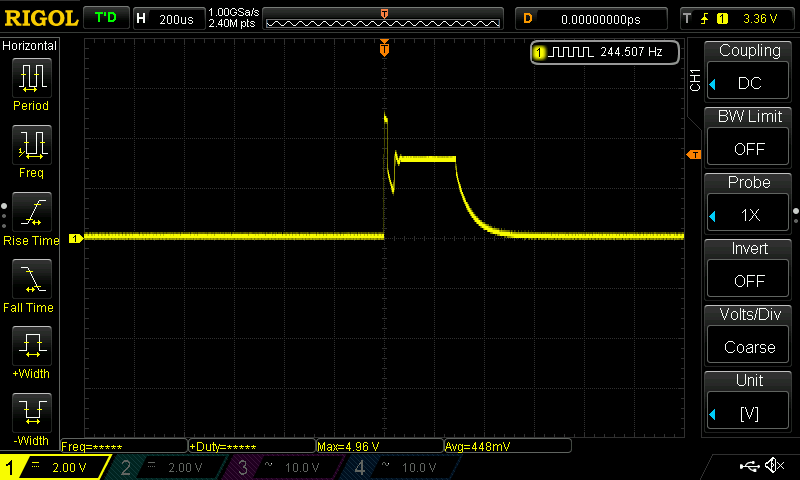This screenshot has height=480, width=800.
Task: Click the page indicator dots on left edge
Action: pyautogui.click(x=4, y=216)
